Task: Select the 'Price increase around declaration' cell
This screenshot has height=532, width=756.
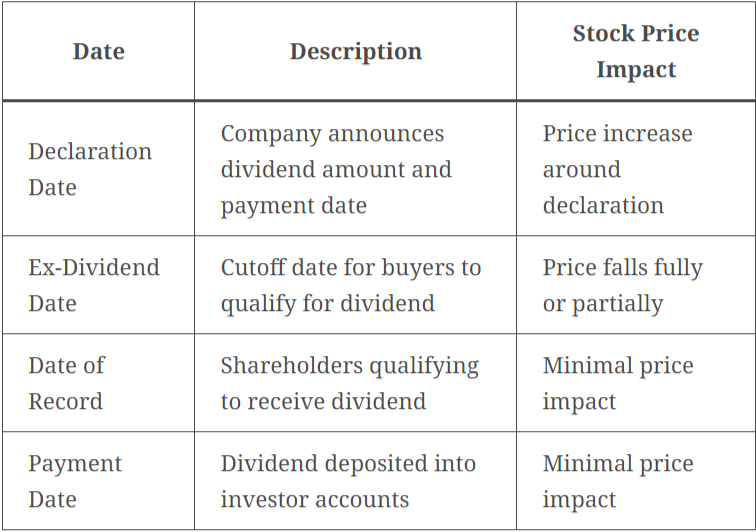Action: [x=617, y=169]
